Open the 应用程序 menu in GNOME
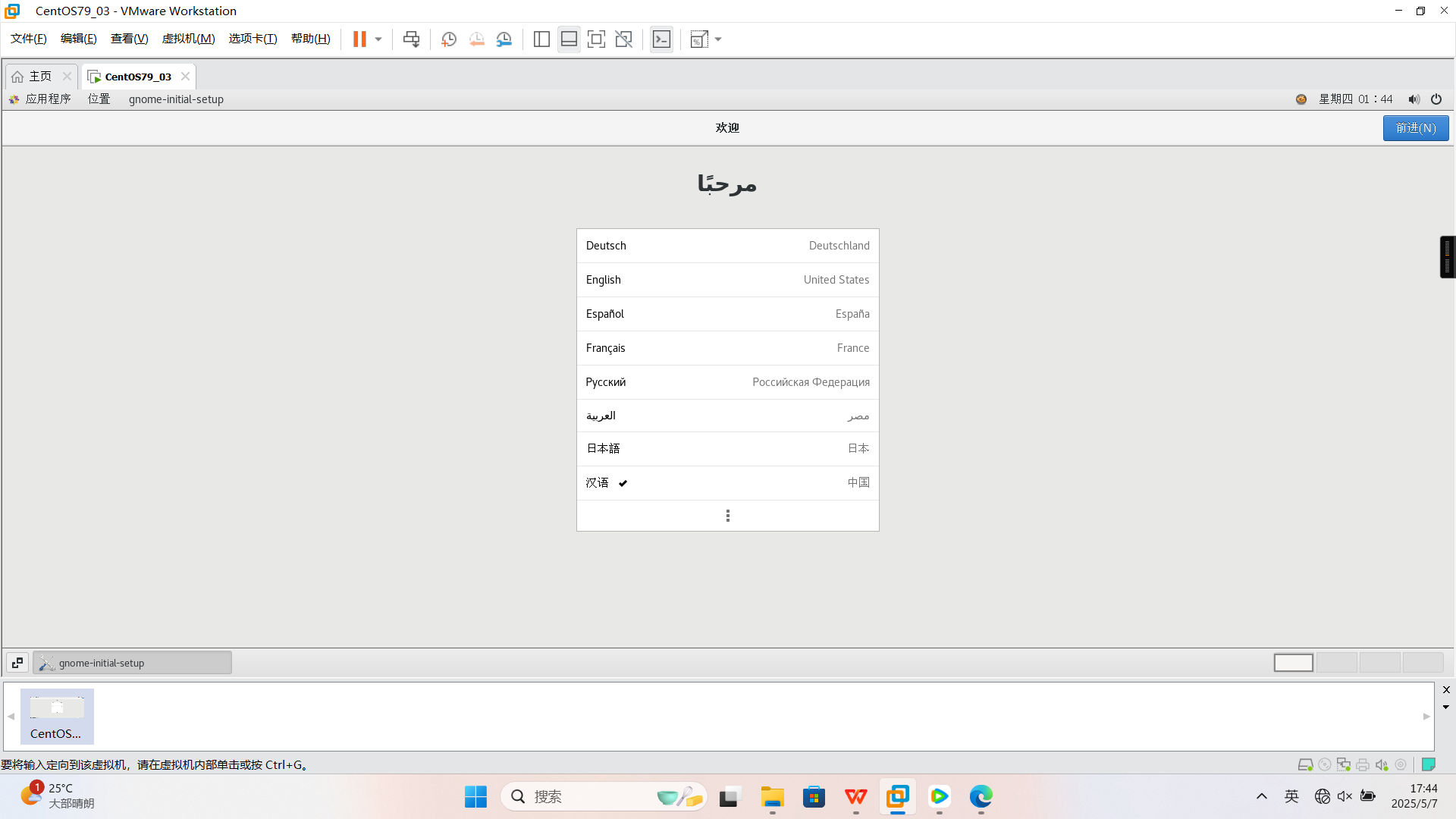The width and height of the screenshot is (1456, 819). coord(40,99)
